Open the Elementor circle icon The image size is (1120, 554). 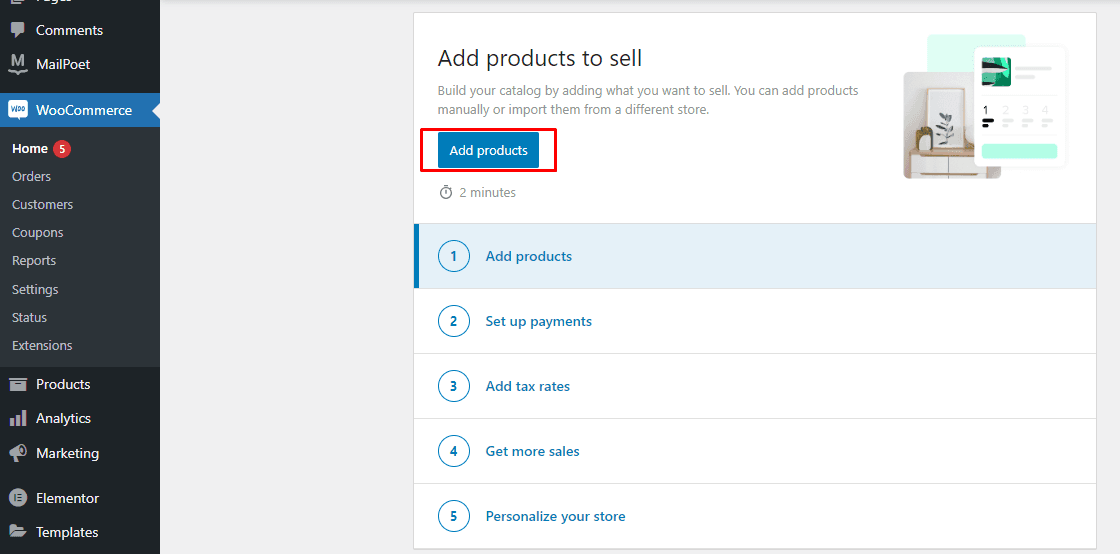click(18, 498)
